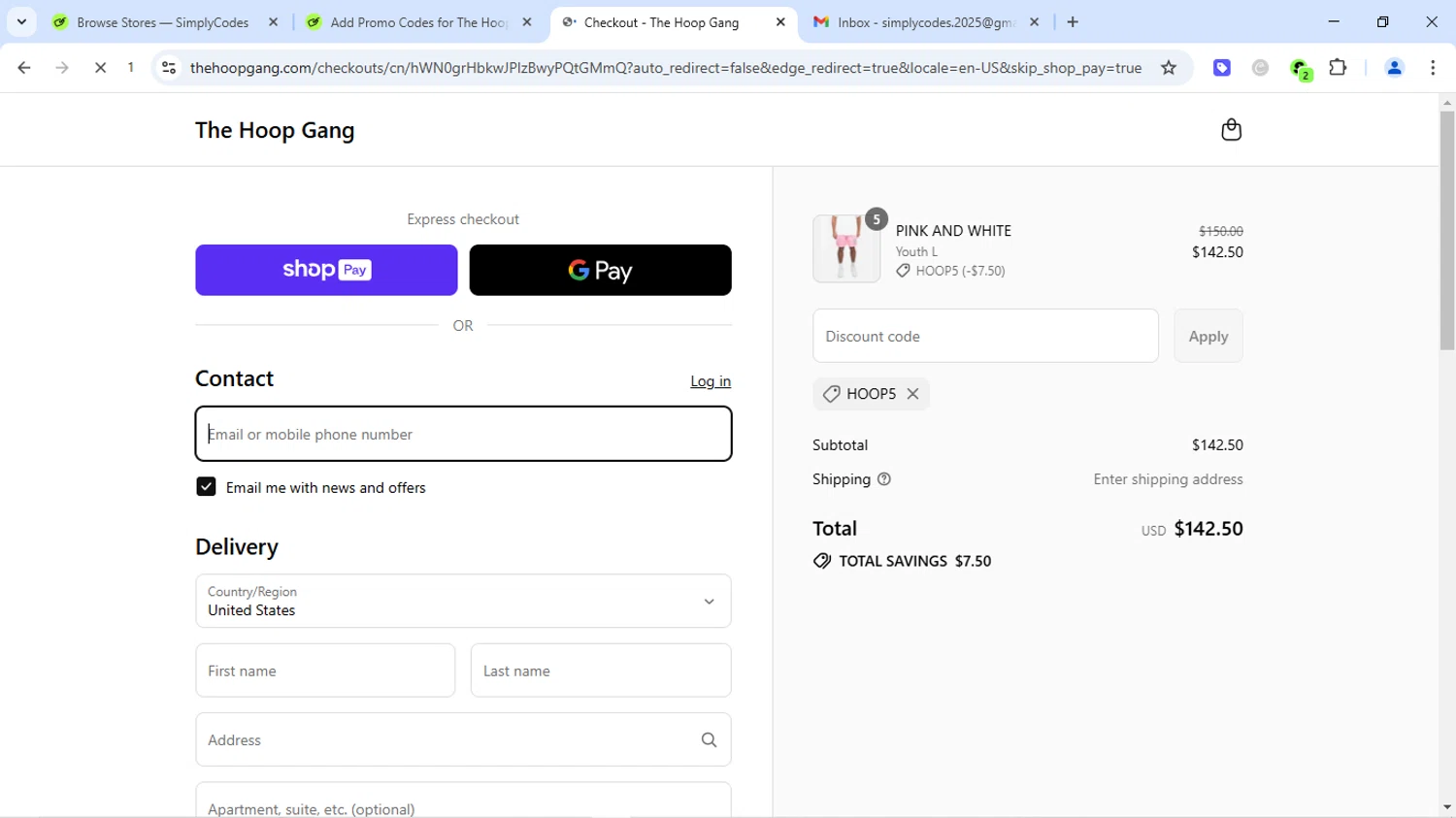1456x818 pixels.
Task: Switch to the Gmail Inbox tab
Action: tap(925, 22)
